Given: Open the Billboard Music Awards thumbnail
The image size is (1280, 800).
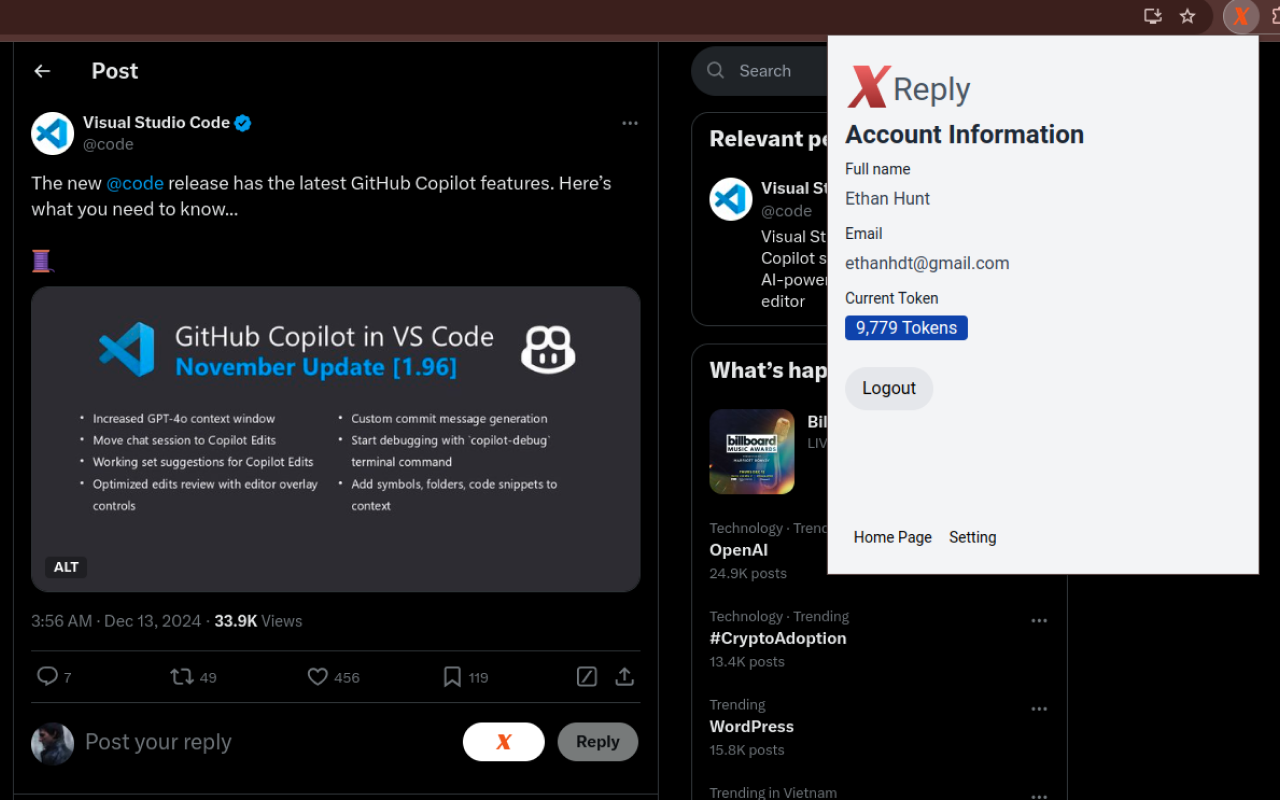Looking at the screenshot, I should (752, 452).
